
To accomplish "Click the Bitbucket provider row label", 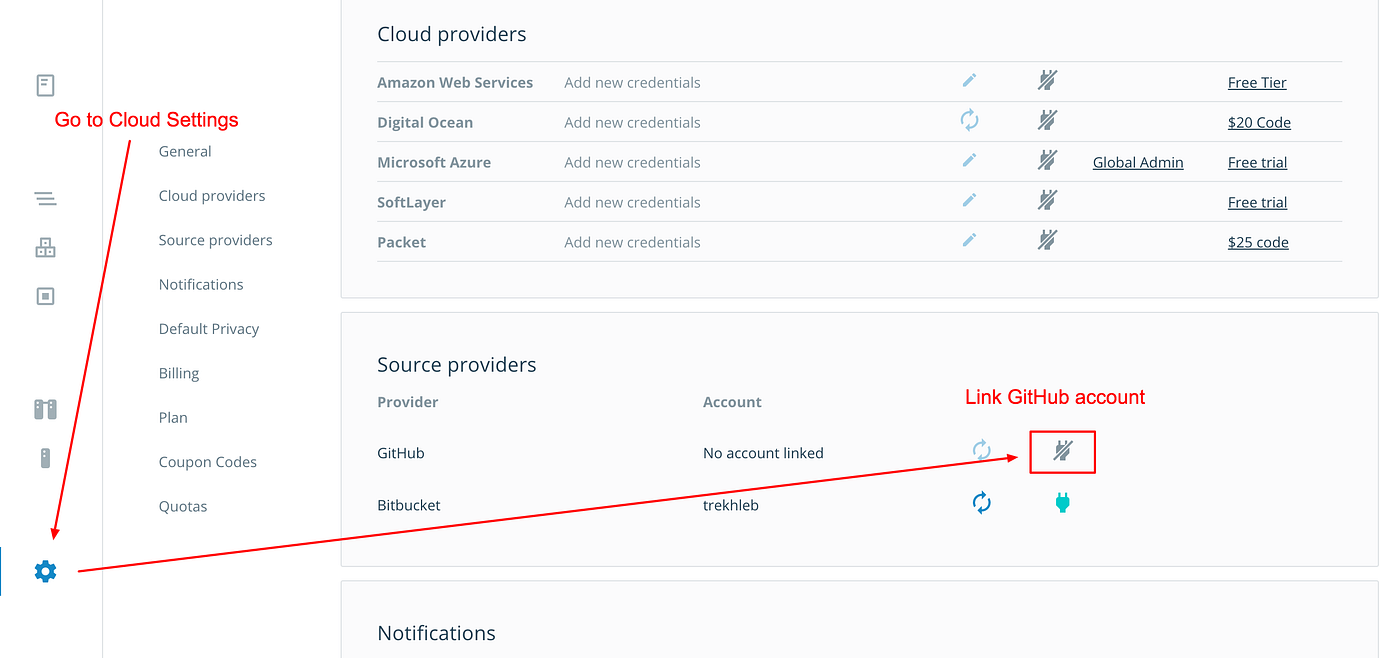I will coord(409,506).
